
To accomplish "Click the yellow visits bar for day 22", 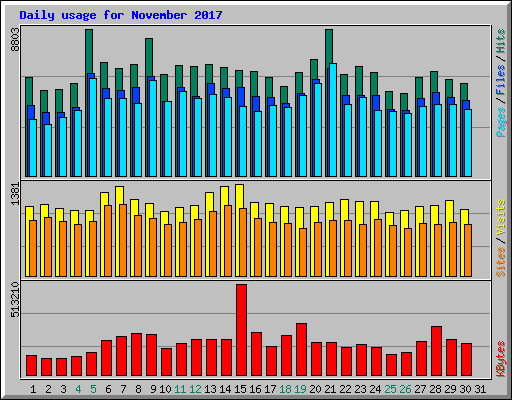I will tap(344, 210).
